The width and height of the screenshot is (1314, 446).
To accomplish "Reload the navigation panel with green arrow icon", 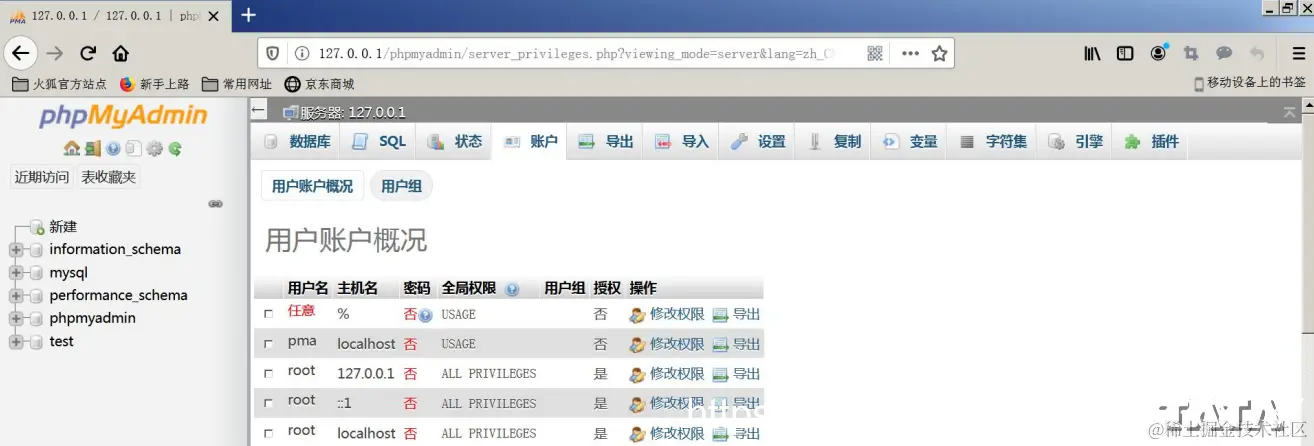I will 175,148.
